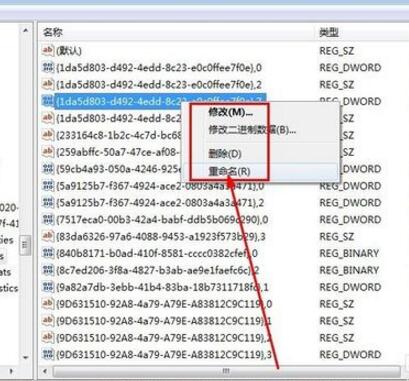Screen dimensions: 409x381
Task: Click the binary icon of the {840b8171-b0ad-410f row
Action: click(48, 253)
